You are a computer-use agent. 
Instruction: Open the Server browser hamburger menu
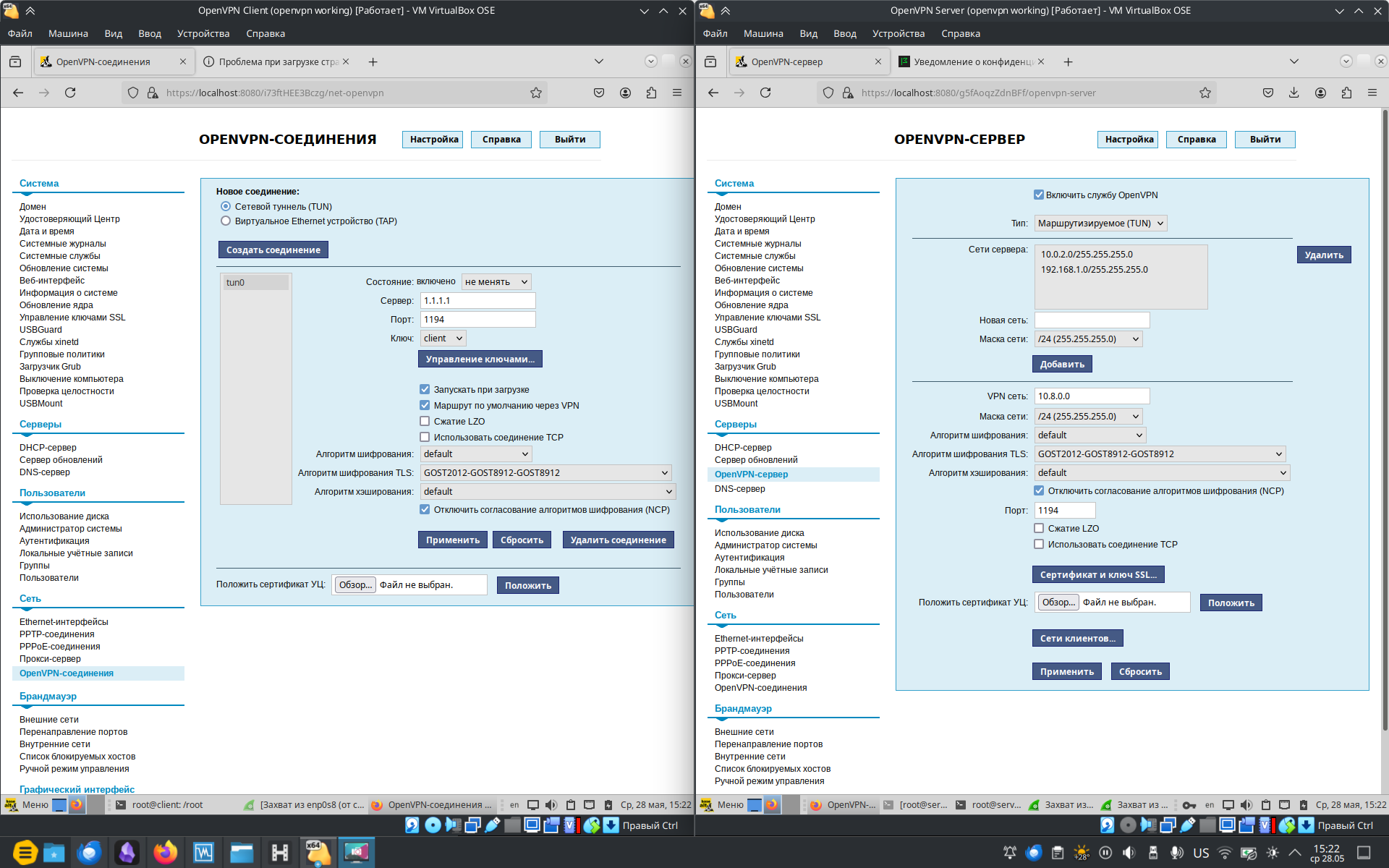[1372, 93]
